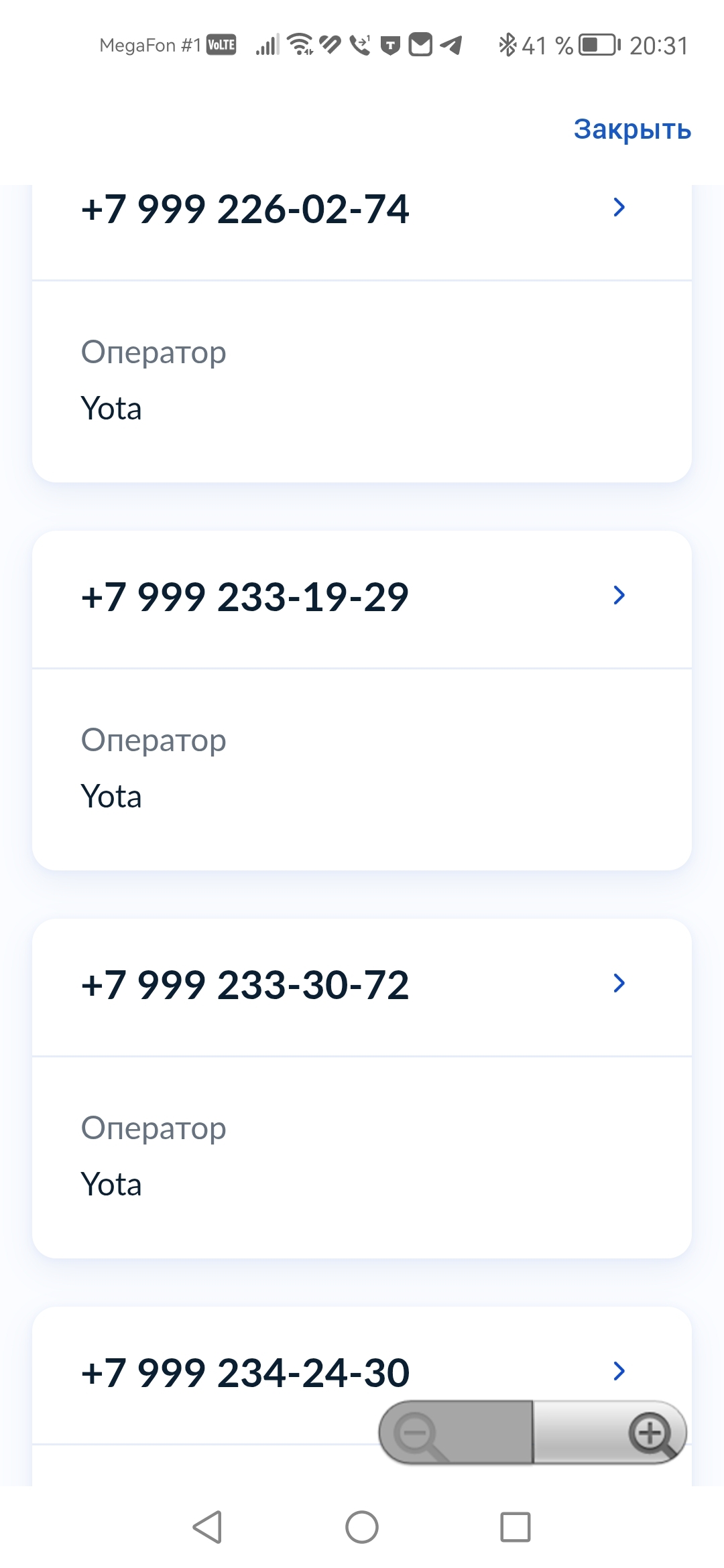Expand the +7 999 226-02-74 chevron
This screenshot has width=724, height=1568.
point(619,208)
